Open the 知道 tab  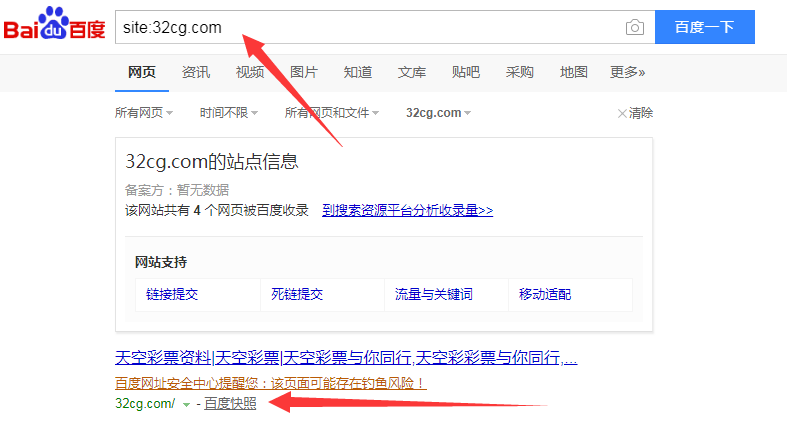pos(358,73)
